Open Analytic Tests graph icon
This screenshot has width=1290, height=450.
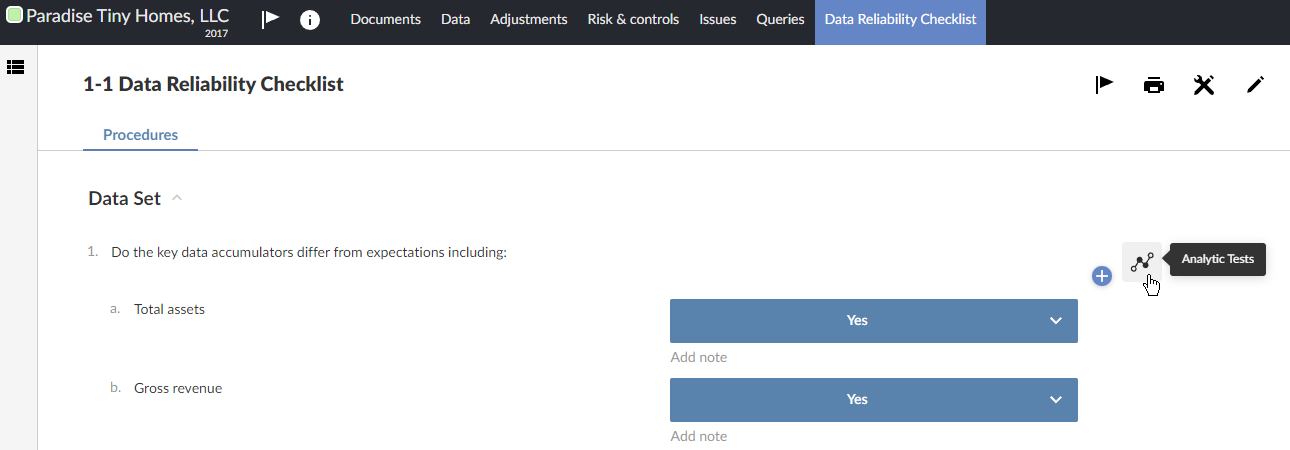tap(1142, 262)
